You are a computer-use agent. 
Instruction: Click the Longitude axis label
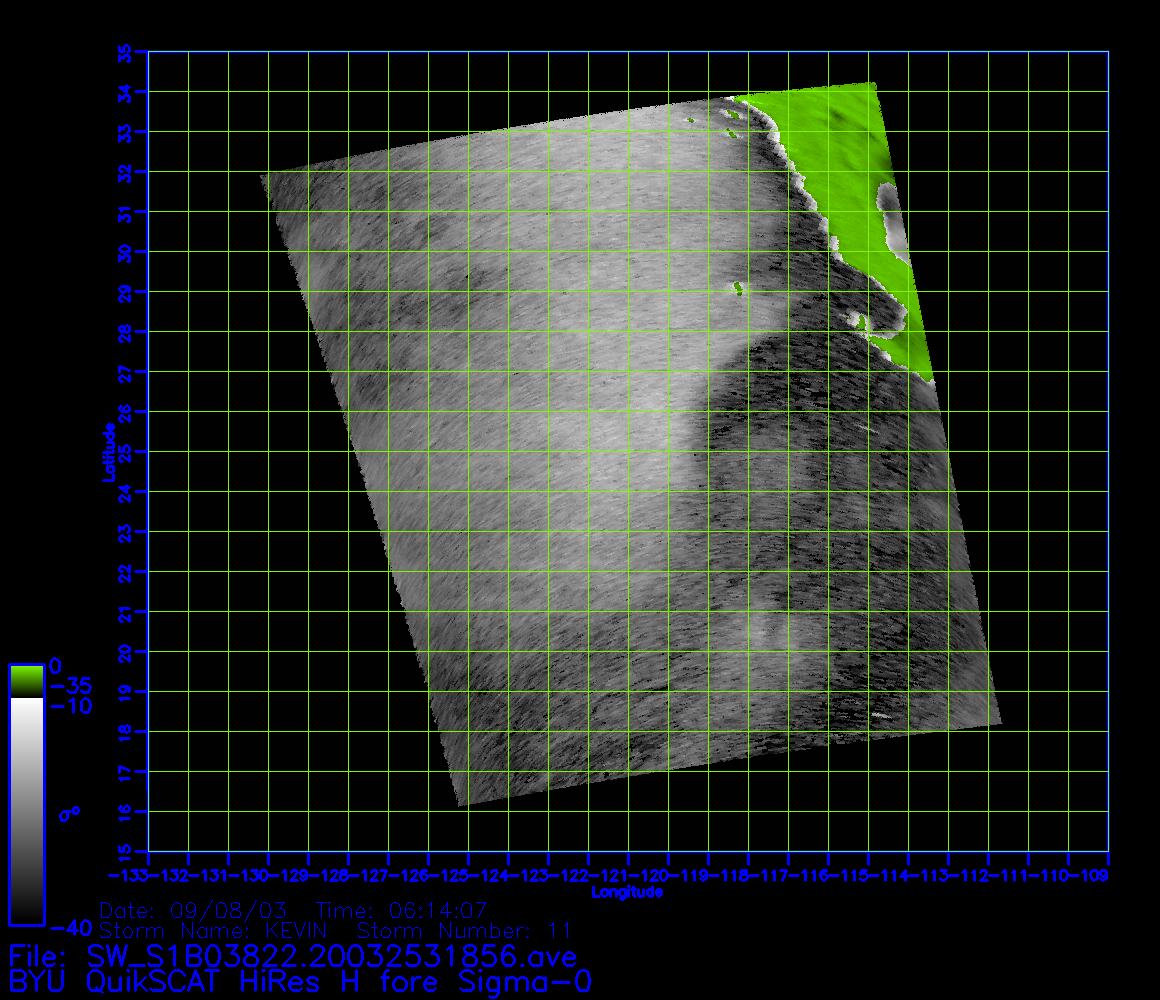627,892
